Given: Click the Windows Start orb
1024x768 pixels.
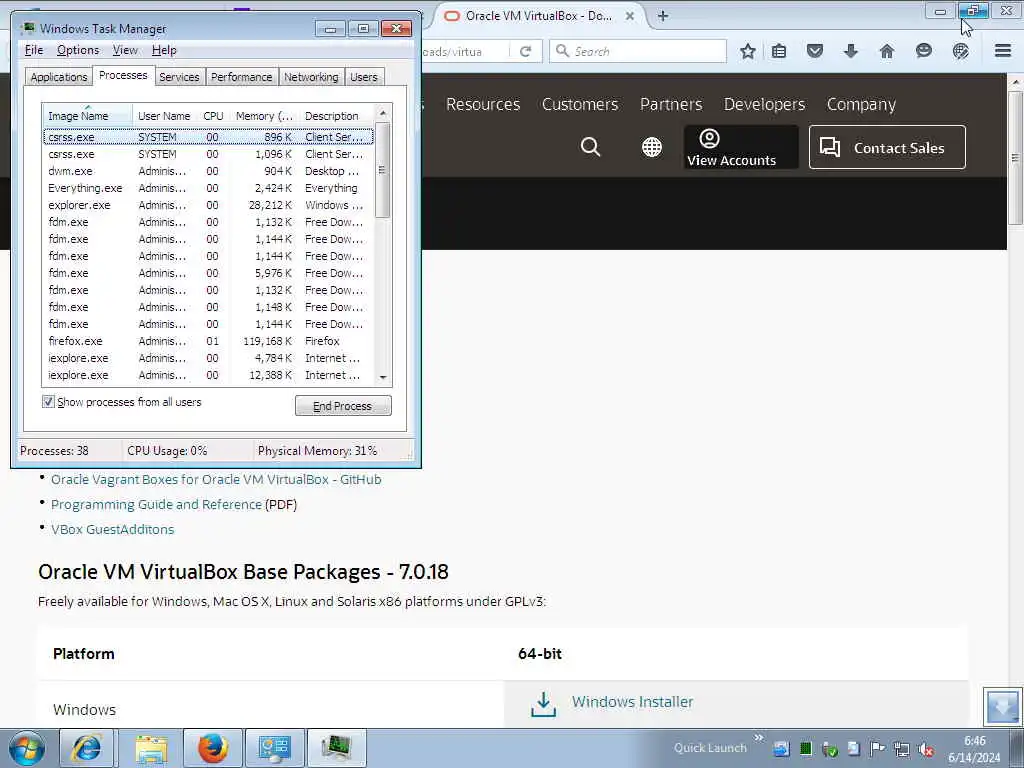Looking at the screenshot, I should (x=27, y=748).
